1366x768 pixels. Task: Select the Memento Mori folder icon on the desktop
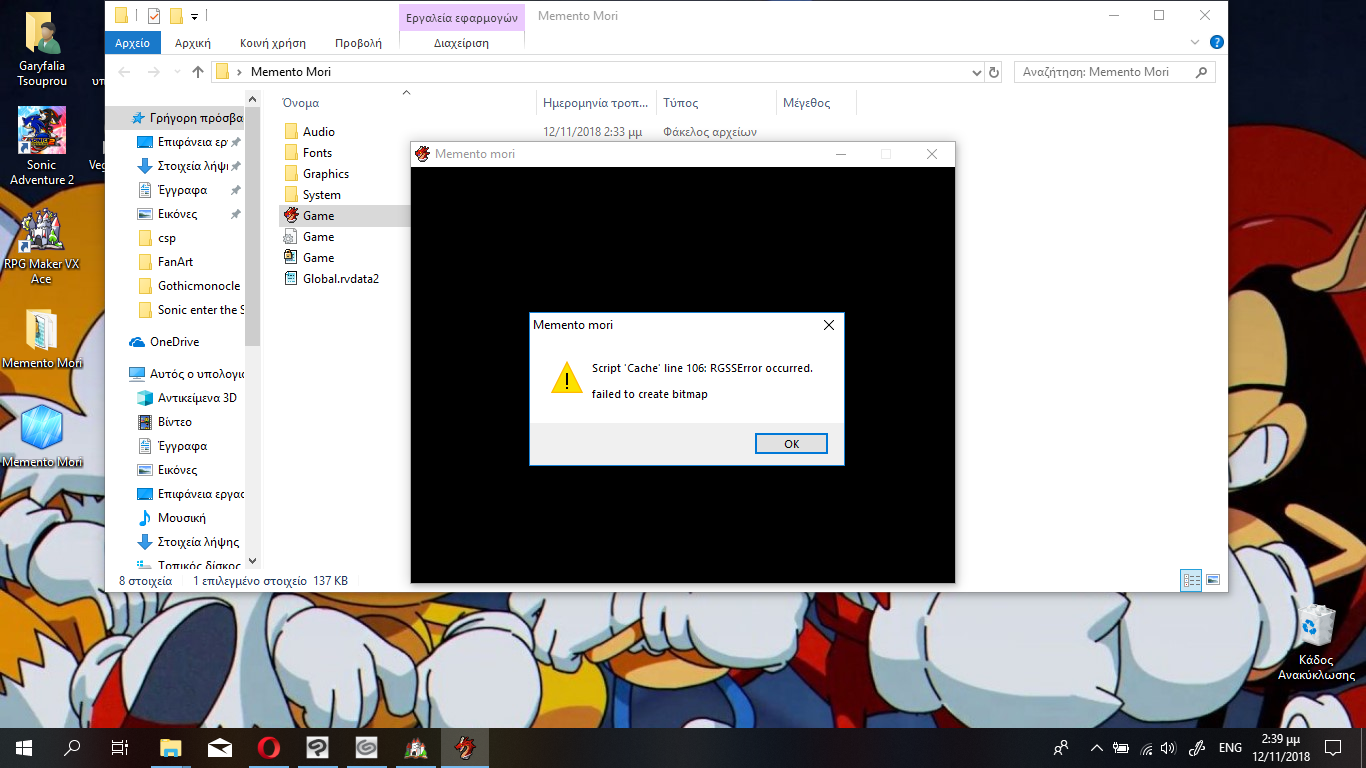click(x=42, y=339)
